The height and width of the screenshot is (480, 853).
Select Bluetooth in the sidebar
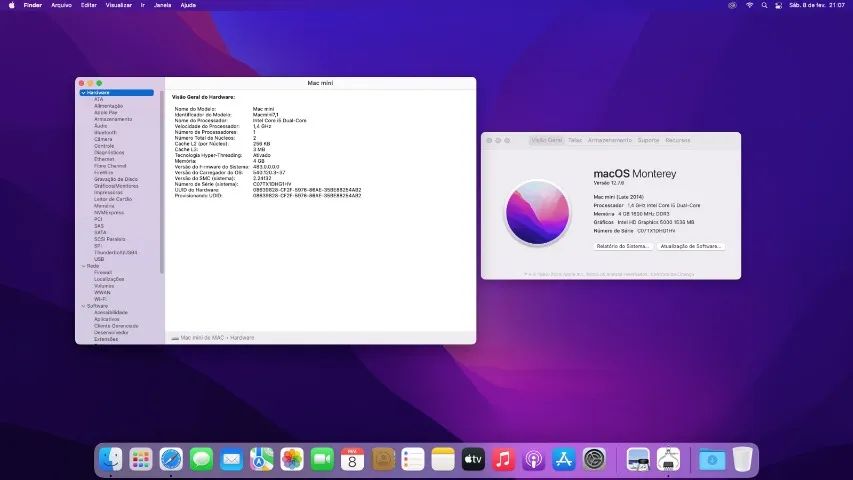105,133
